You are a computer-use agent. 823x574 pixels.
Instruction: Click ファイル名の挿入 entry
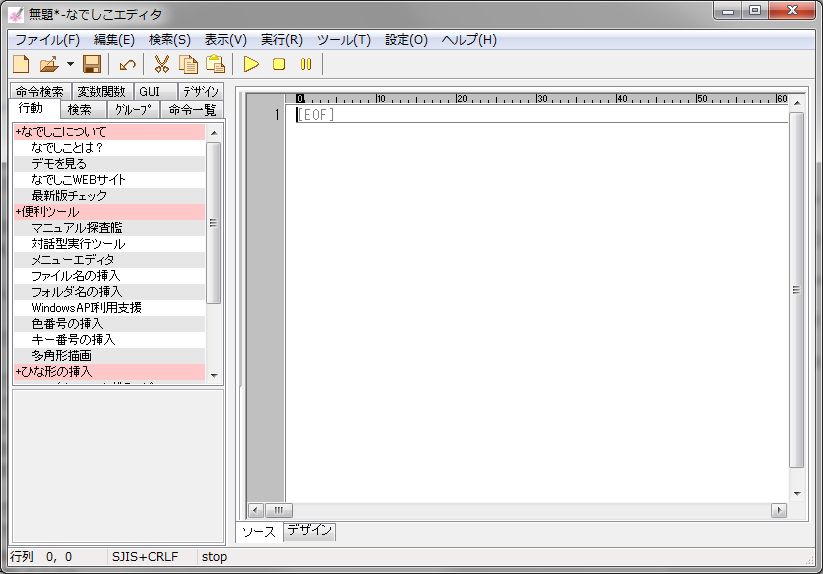point(109,275)
